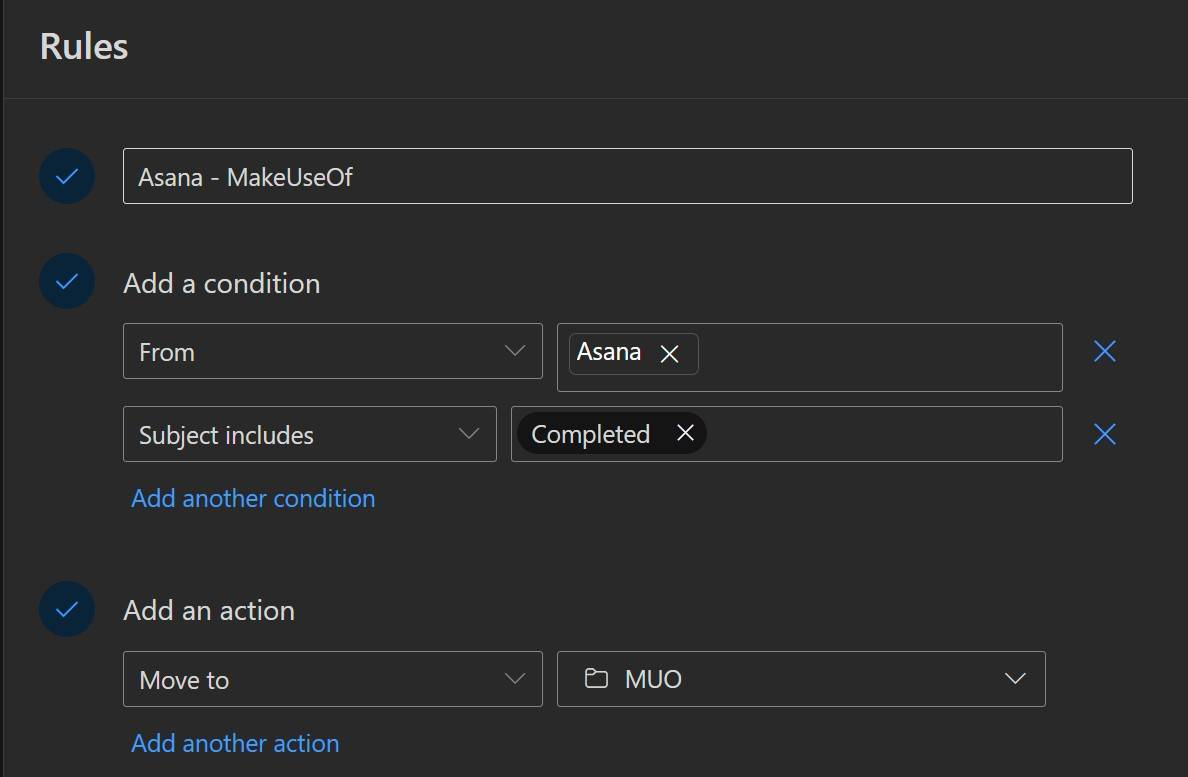
Task: Remove the Asana sender chip
Action: tap(670, 354)
